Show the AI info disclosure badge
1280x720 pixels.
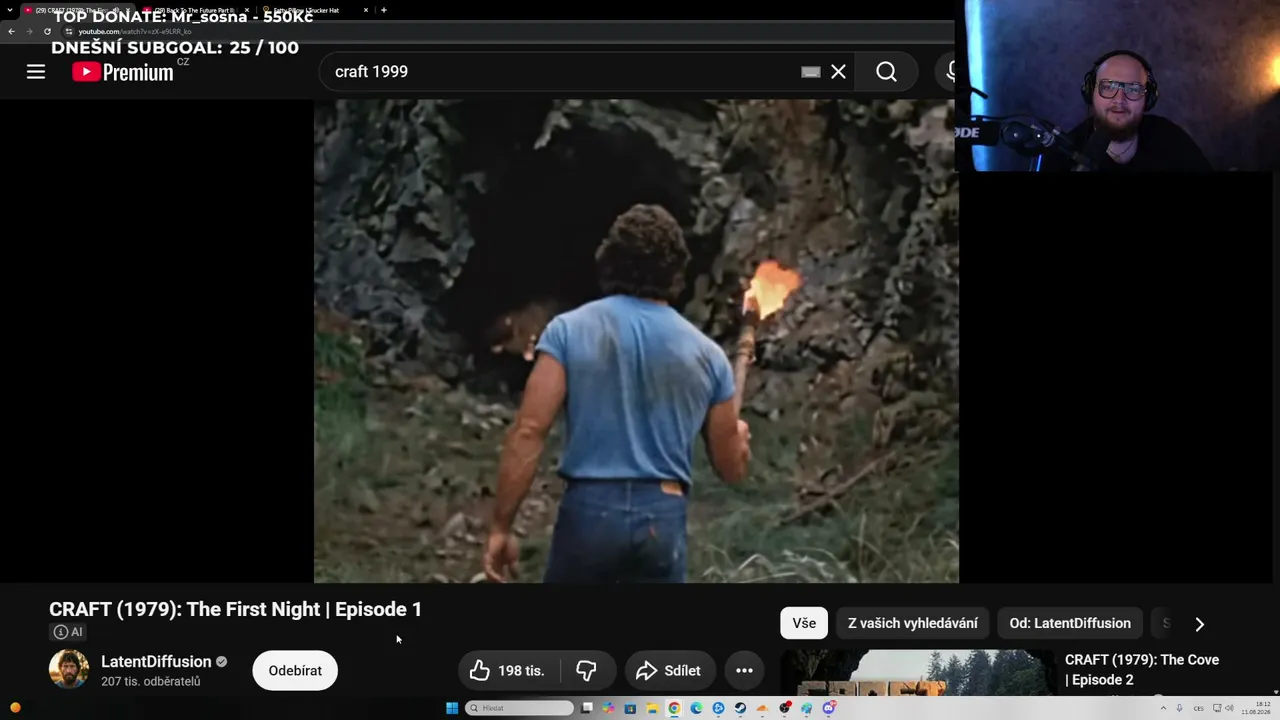pyautogui.click(x=68, y=632)
